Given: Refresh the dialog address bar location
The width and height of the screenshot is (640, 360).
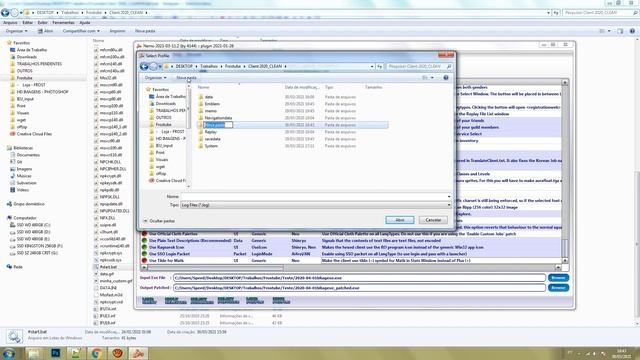Looking at the screenshot, I should (380, 66).
